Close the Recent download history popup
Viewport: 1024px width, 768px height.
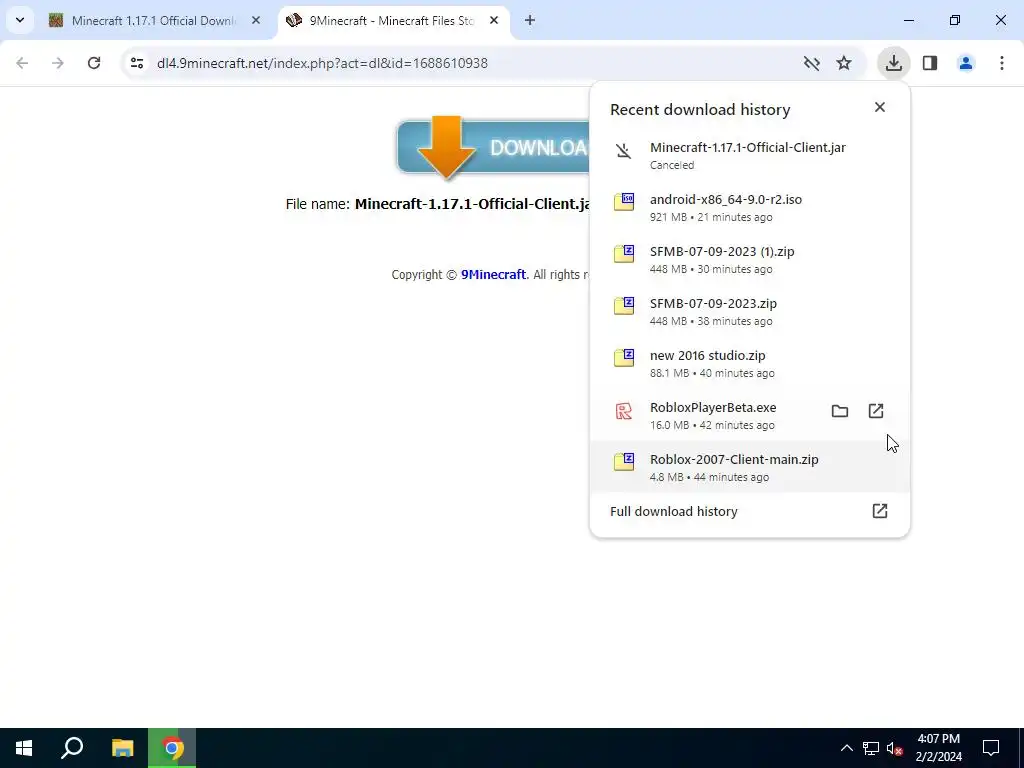880,107
